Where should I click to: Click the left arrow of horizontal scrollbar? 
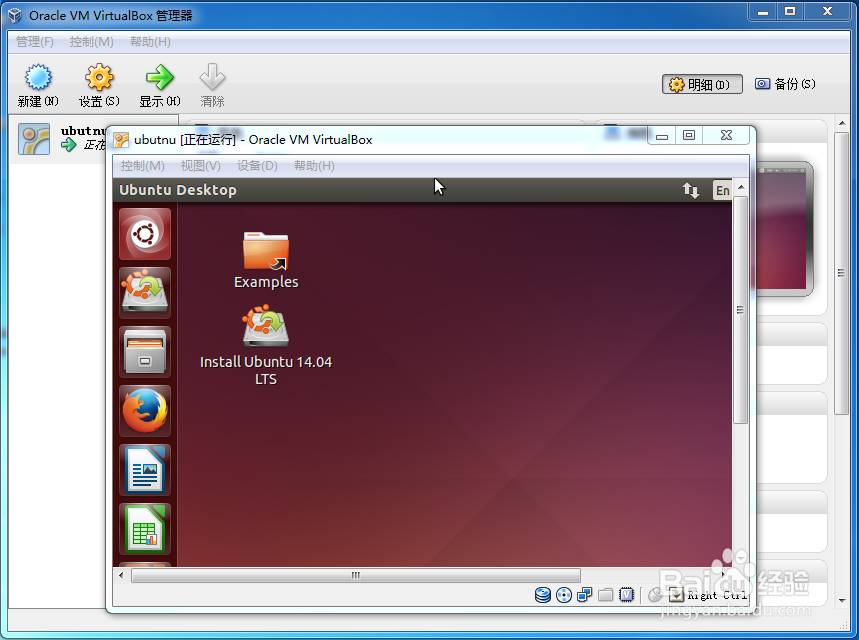coord(121,575)
